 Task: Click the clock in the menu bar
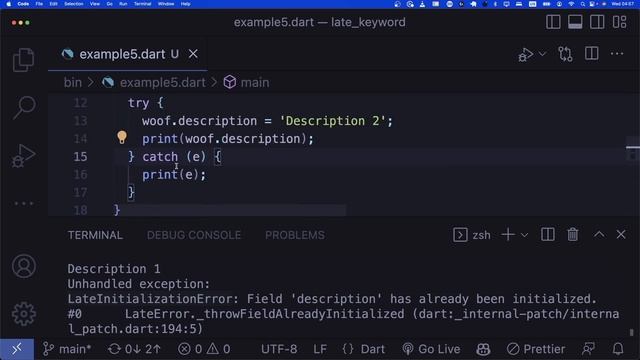[x=622, y=4]
